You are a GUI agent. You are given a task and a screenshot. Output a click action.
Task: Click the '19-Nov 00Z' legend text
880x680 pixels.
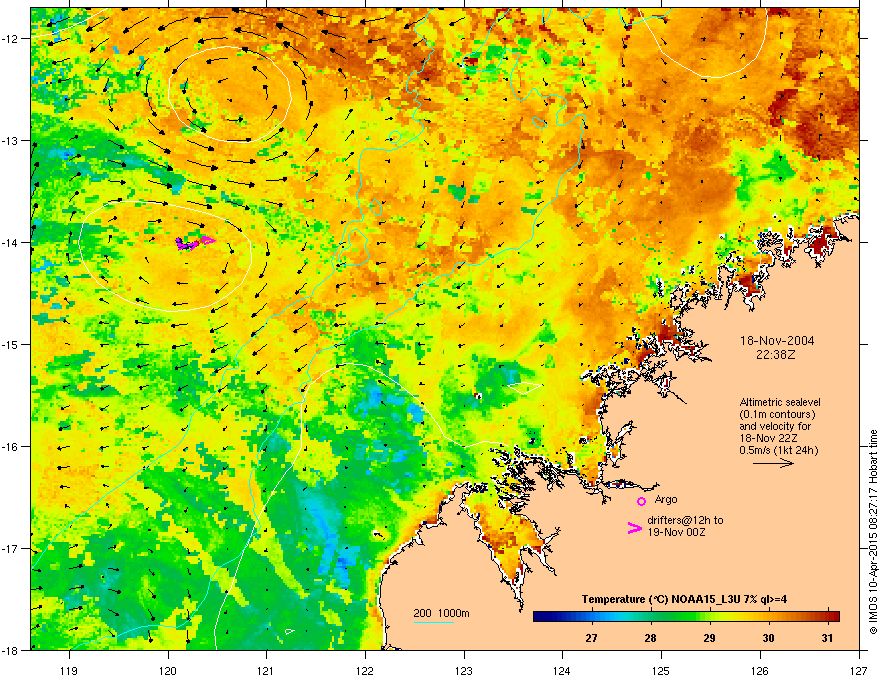676,532
